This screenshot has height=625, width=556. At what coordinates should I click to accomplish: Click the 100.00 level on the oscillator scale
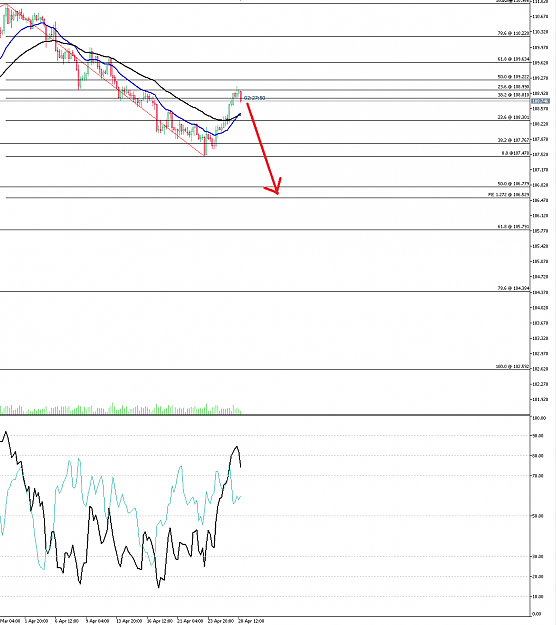click(x=538, y=418)
